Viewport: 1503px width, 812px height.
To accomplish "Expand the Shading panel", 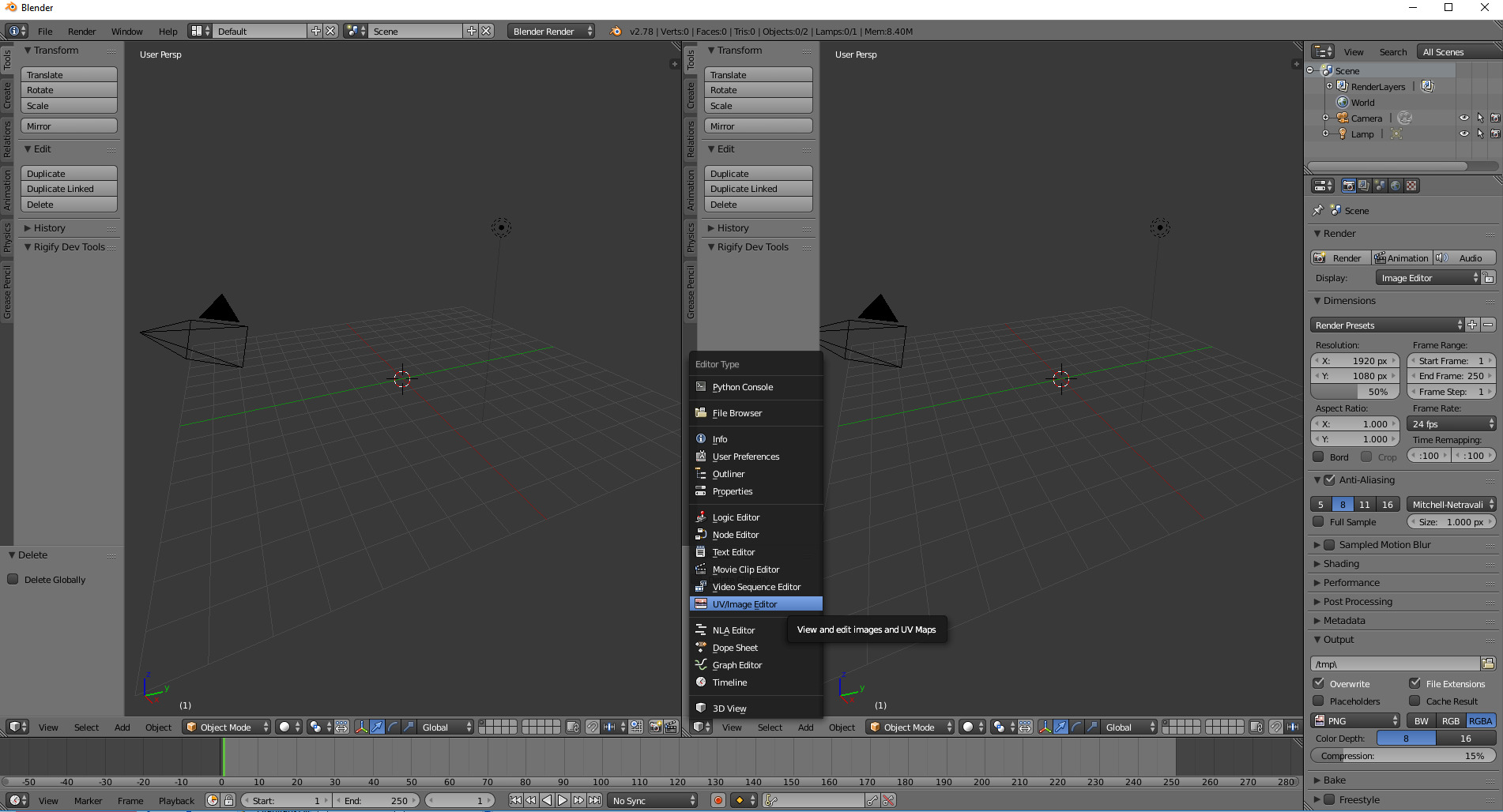I will pyautogui.click(x=1341, y=563).
